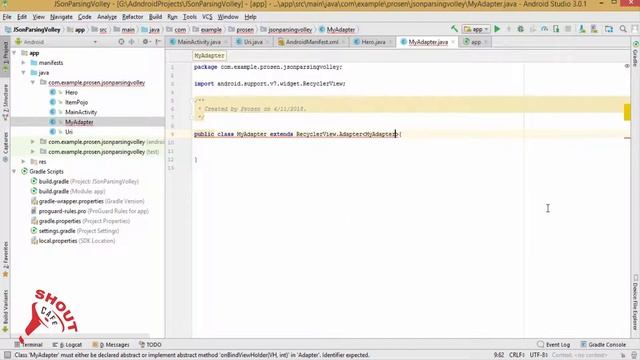Screen dimensions: 640x360
Task: Open the Build Variants side tab
Action: 5,311
